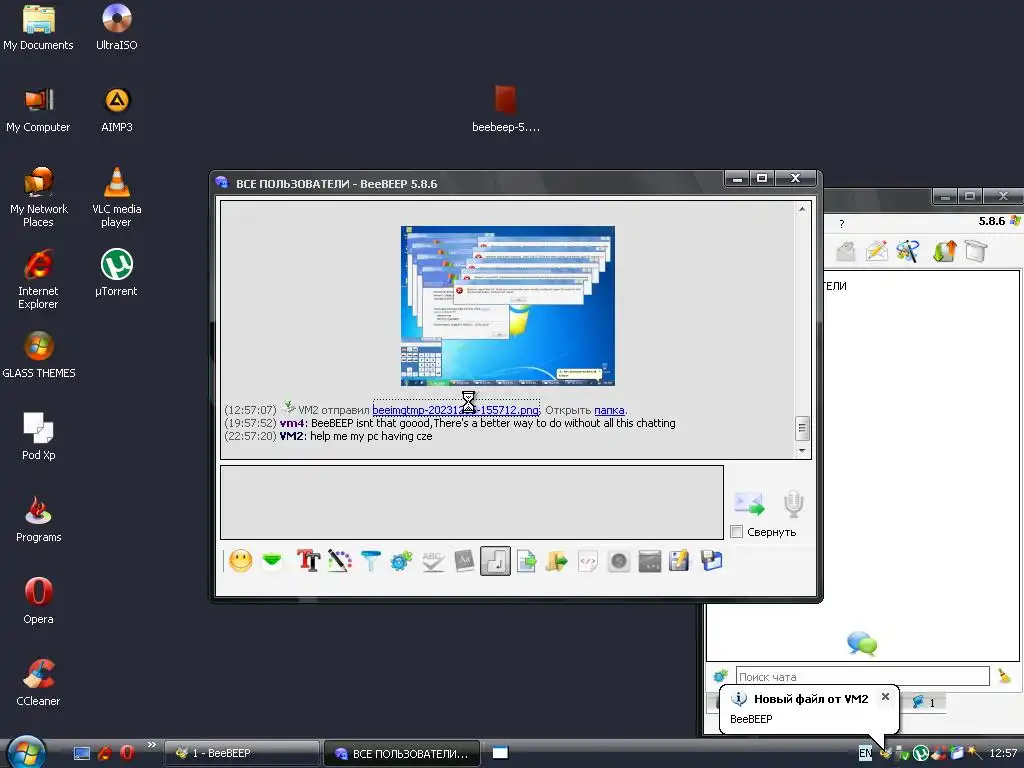Image resolution: width=1024 pixels, height=768 pixels.
Task: Click the shared screenshot thumbnail in chat
Action: (507, 306)
